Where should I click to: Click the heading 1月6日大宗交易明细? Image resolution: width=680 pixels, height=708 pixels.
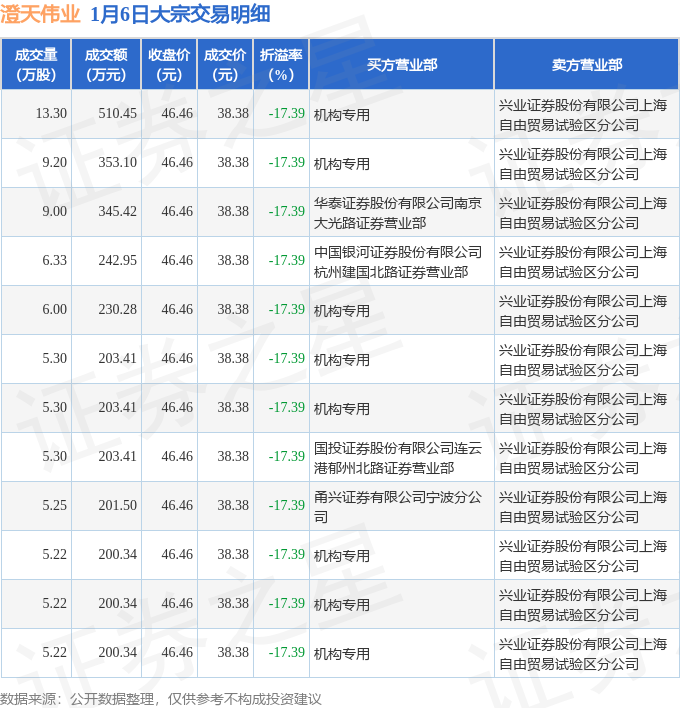click(180, 14)
